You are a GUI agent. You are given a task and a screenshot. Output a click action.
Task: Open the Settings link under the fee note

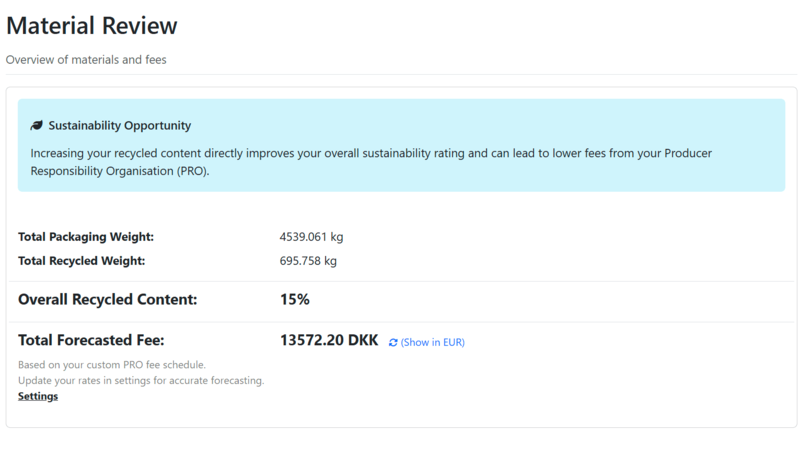pyautogui.click(x=38, y=396)
